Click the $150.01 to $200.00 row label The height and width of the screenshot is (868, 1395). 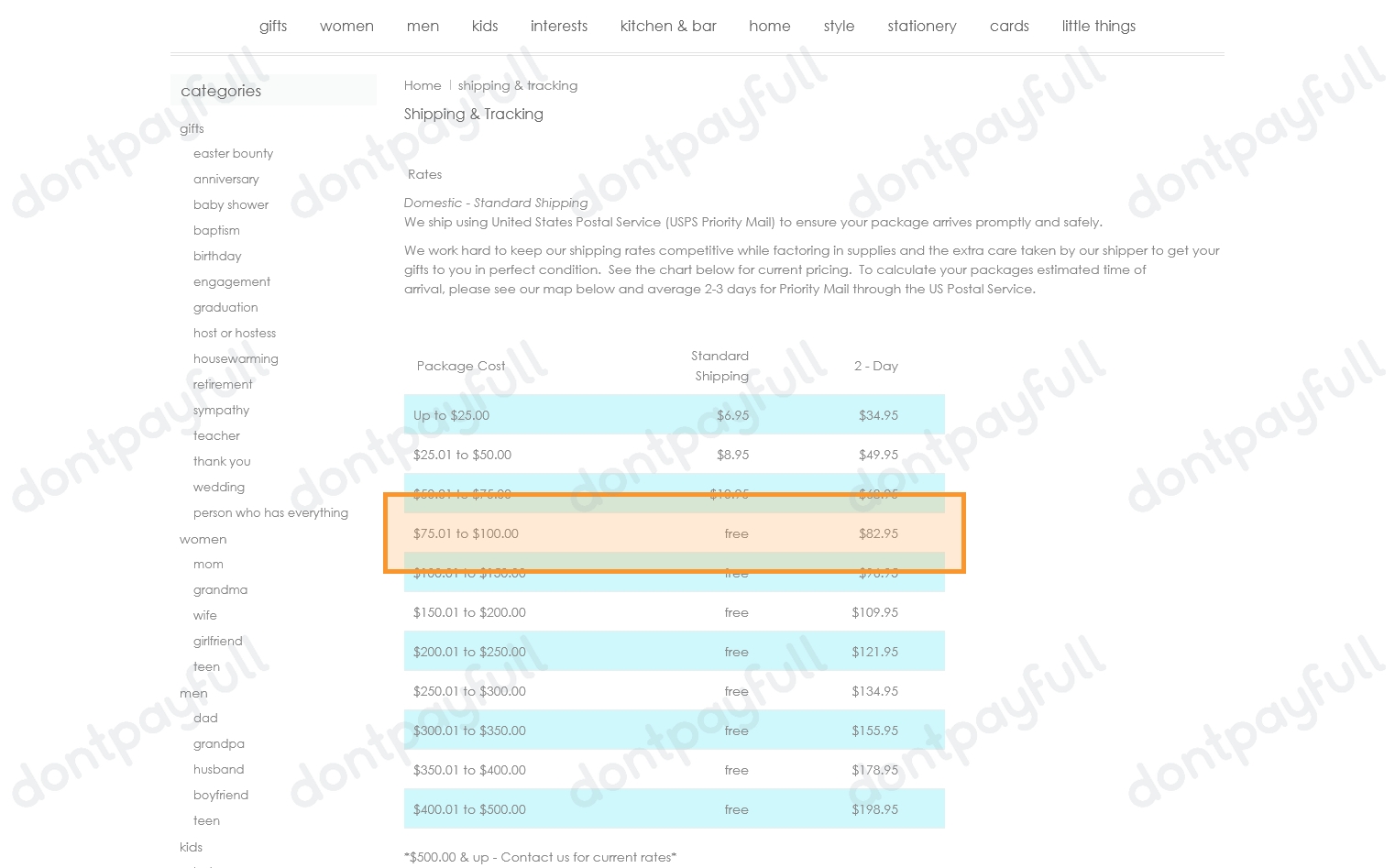tap(469, 612)
